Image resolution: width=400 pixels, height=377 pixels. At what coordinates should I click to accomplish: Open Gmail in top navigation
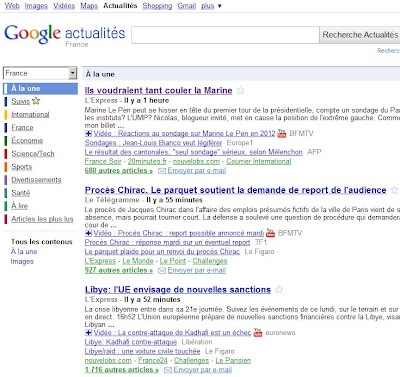tap(187, 6)
